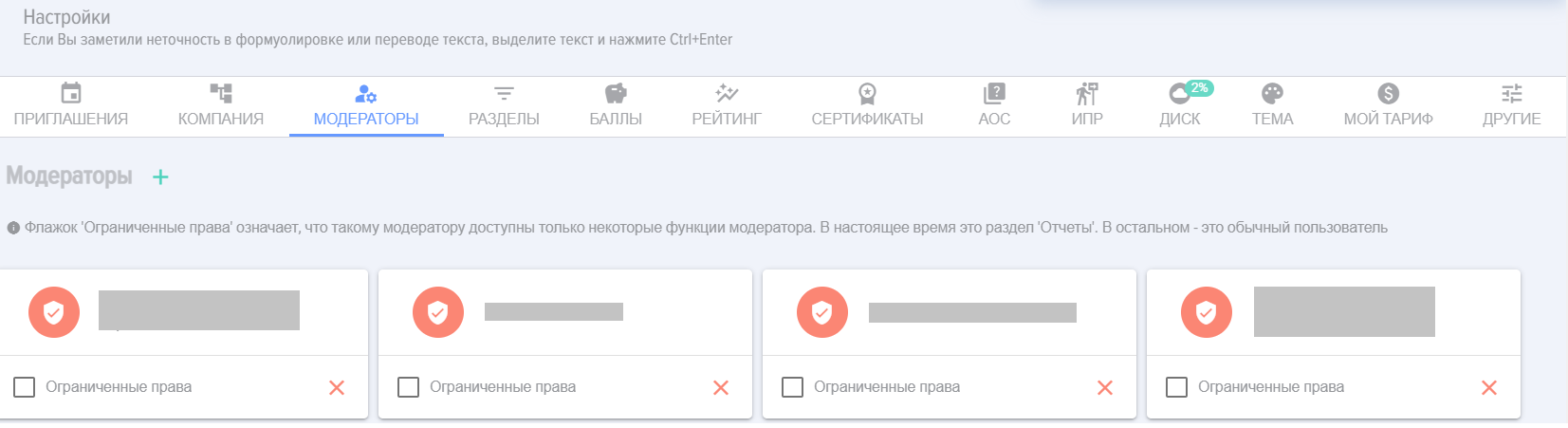The width and height of the screenshot is (1568, 428).
Task: Remove the first moderator with red X
Action: (337, 387)
